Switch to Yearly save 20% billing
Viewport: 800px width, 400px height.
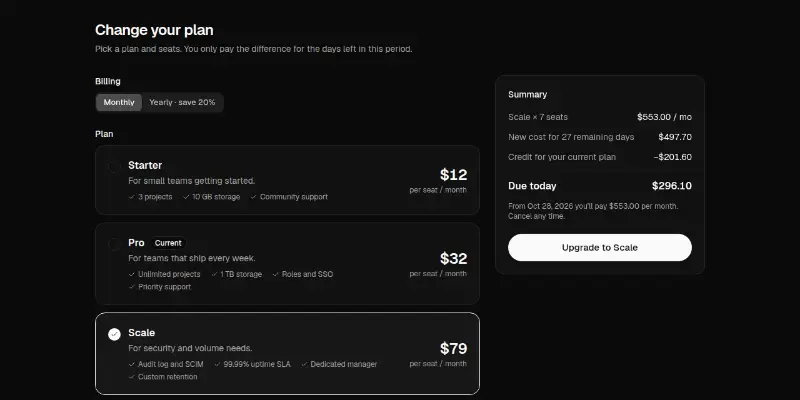[182, 103]
